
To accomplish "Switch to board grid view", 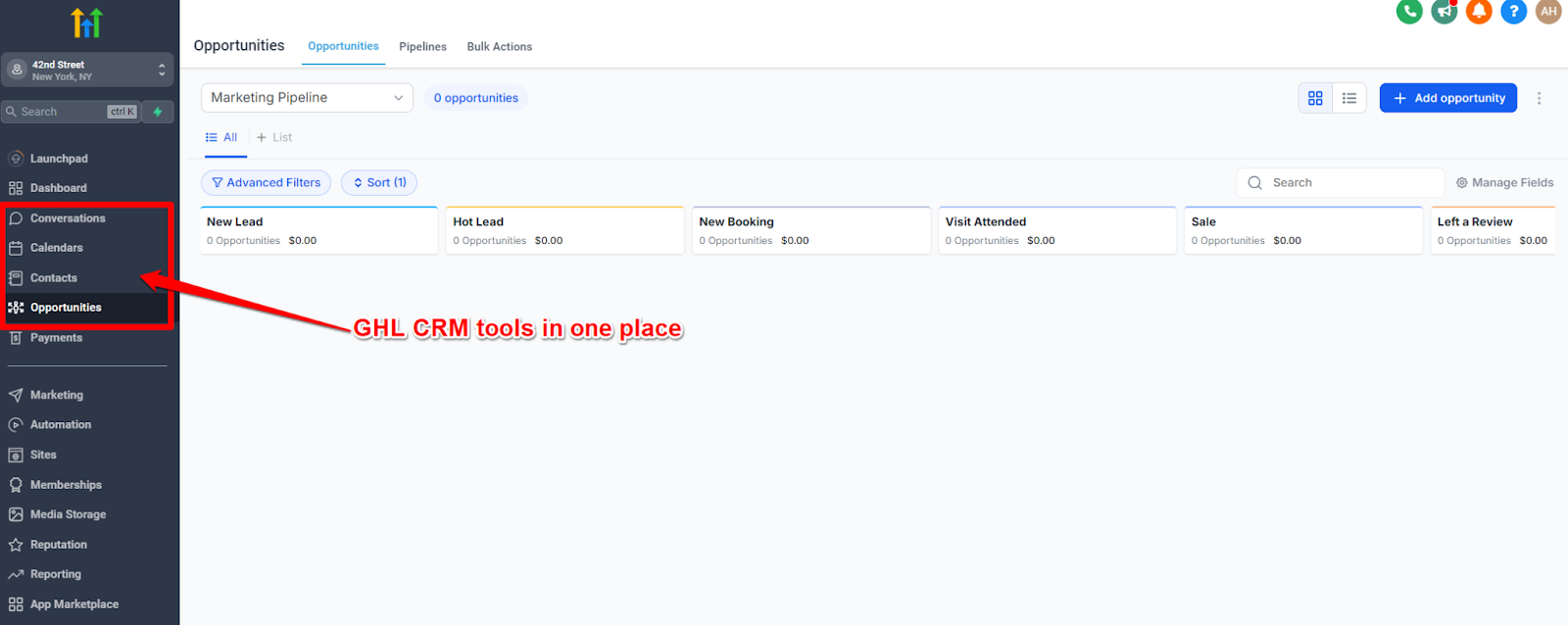I will (x=1315, y=98).
